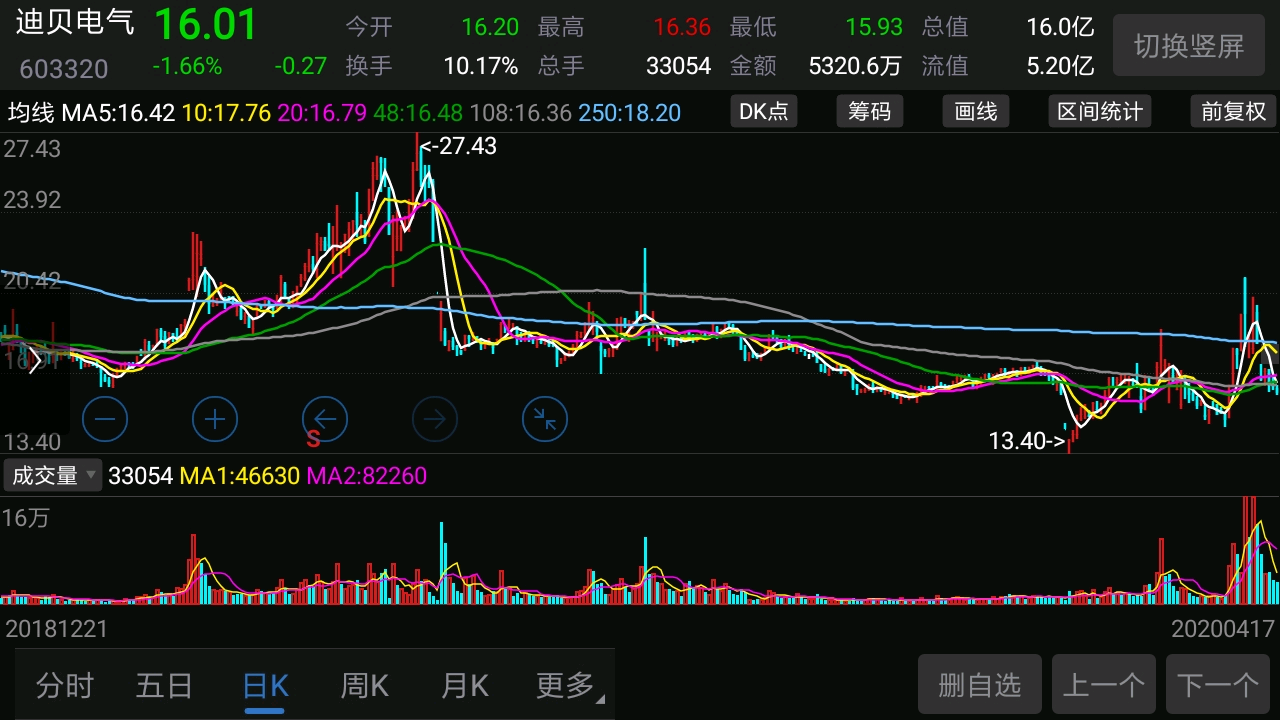The width and height of the screenshot is (1280, 720).
Task: Change the 前复权 adjustment setting
Action: [x=1233, y=111]
